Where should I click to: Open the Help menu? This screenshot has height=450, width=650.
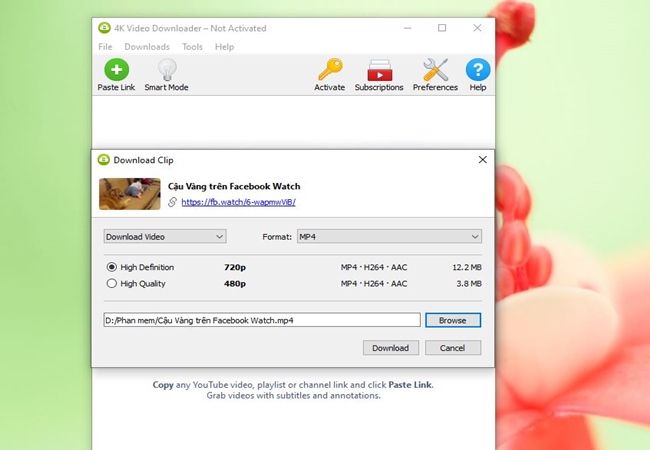click(224, 47)
